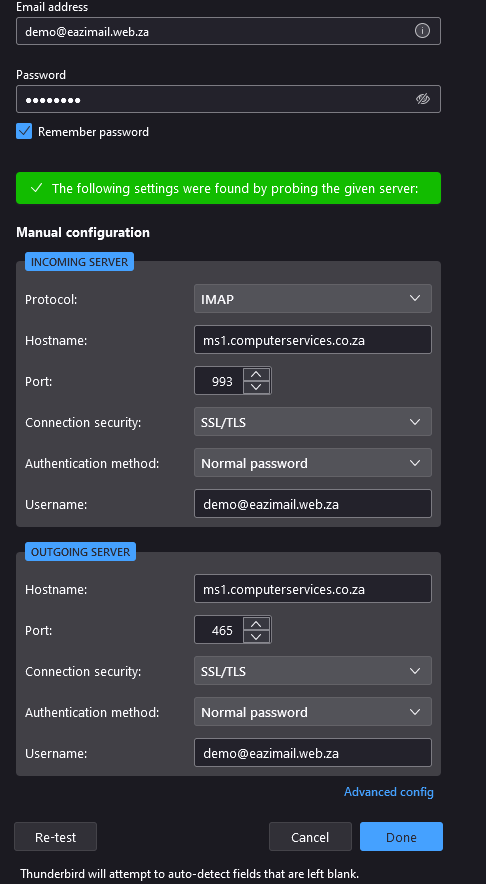
Task: Increase incoming port with up arrow
Action: [257, 374]
